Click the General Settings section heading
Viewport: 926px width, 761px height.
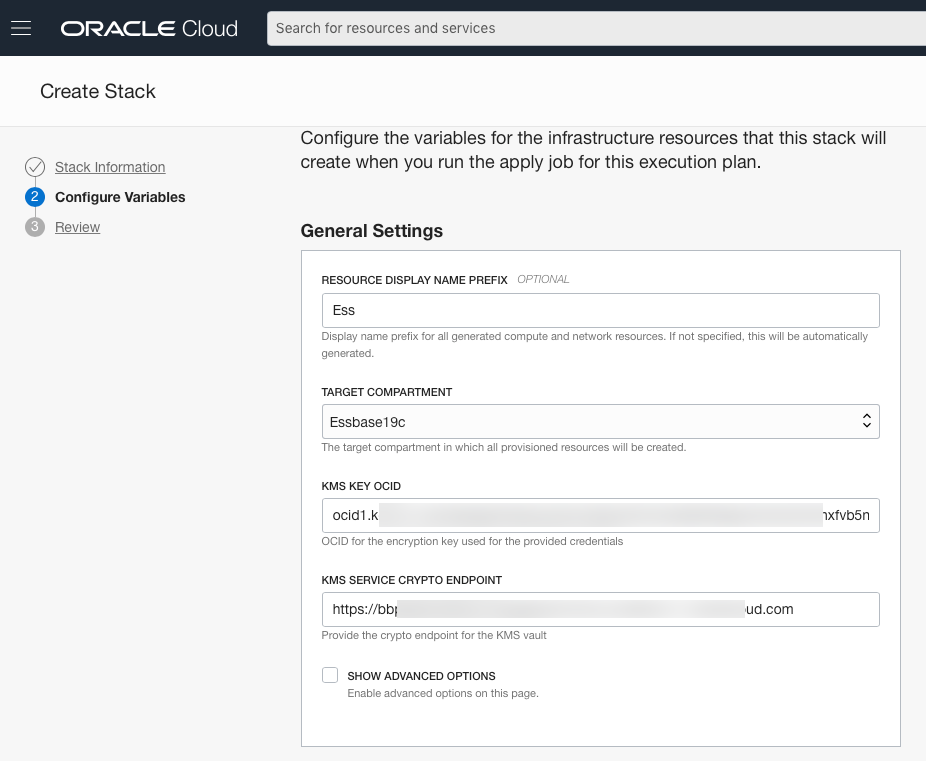pyautogui.click(x=371, y=231)
